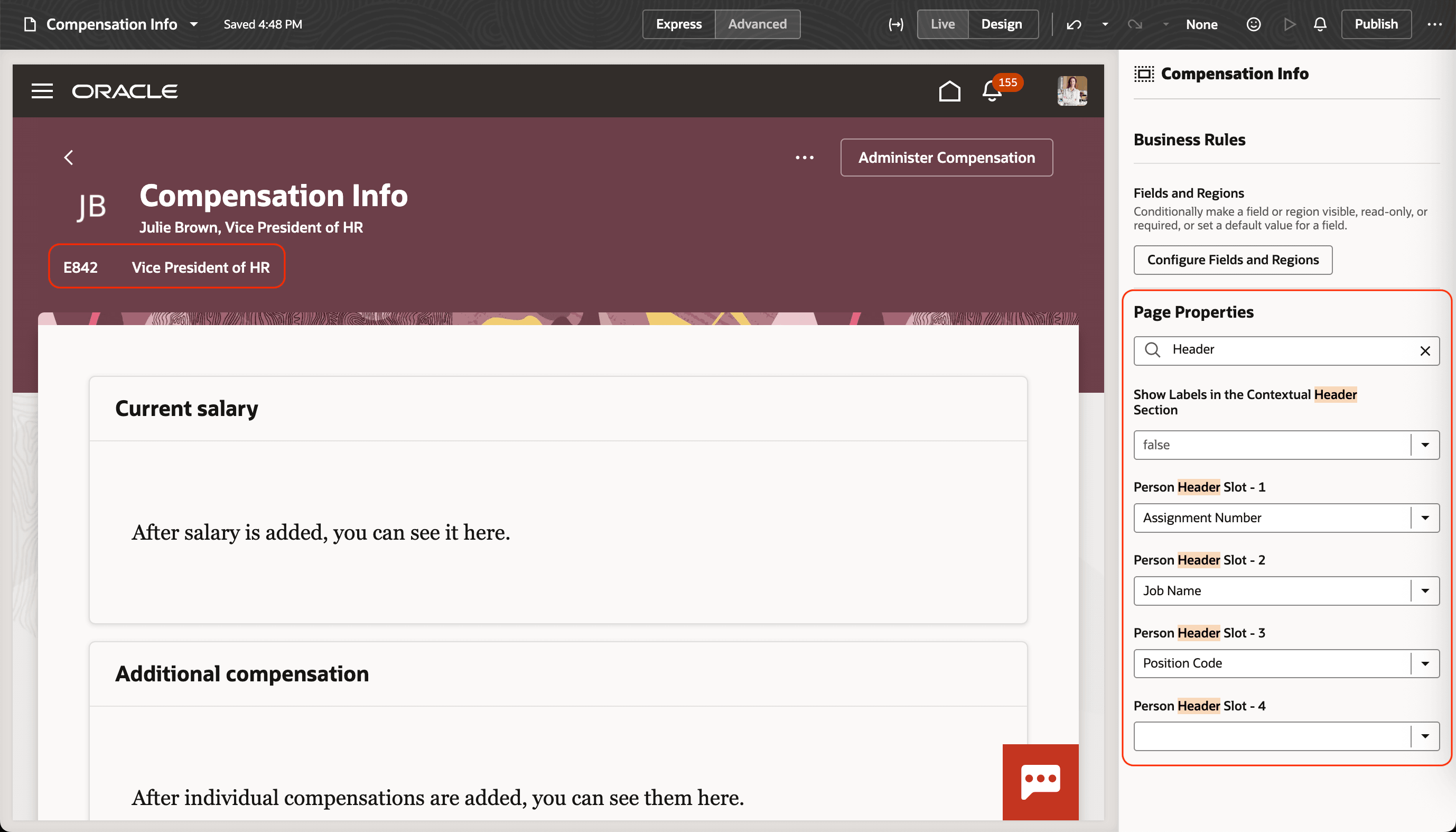Click the preview play icon near Publish
The image size is (1456, 832).
pos(1289,24)
